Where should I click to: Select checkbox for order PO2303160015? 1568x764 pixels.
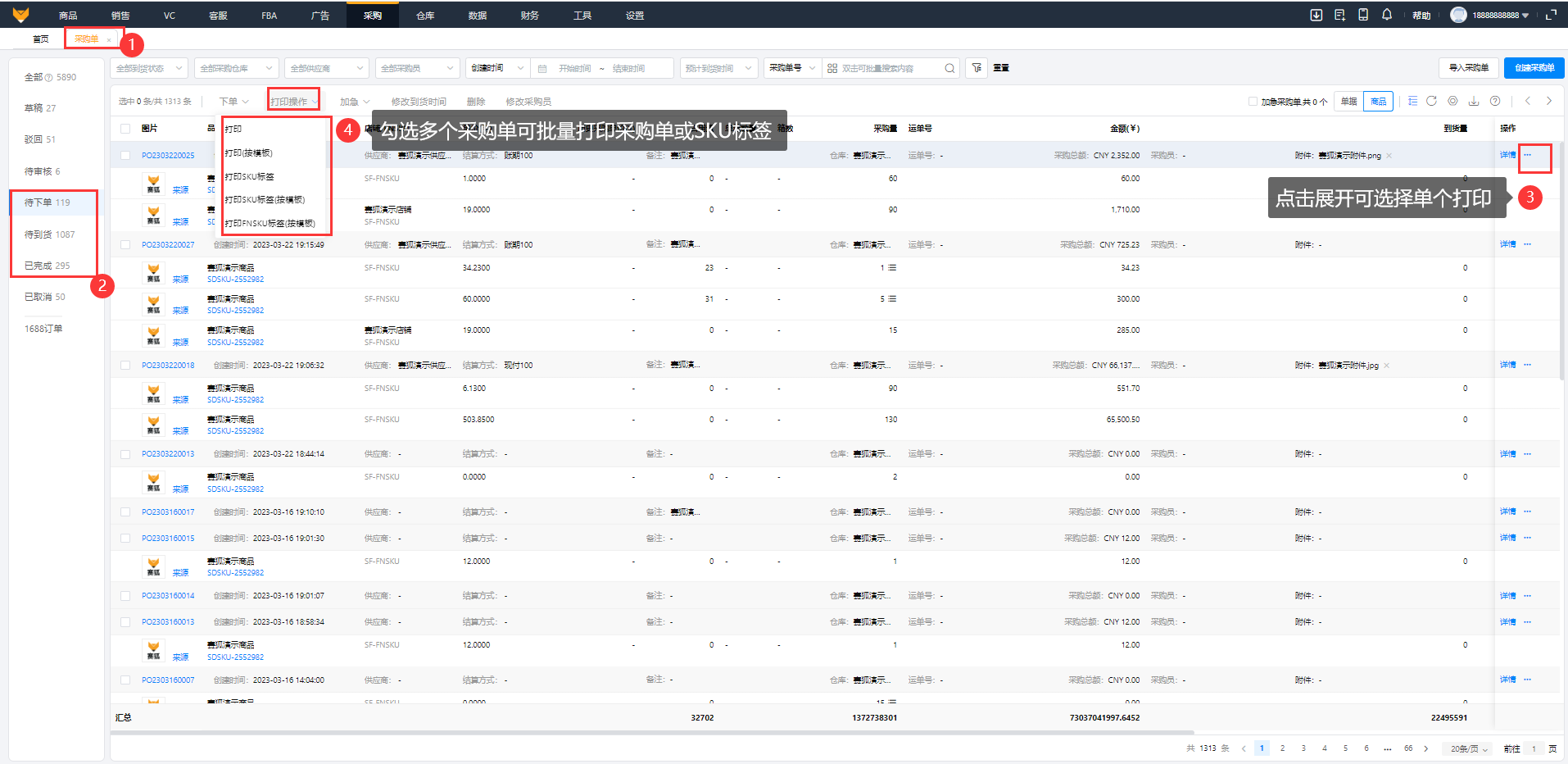125,538
